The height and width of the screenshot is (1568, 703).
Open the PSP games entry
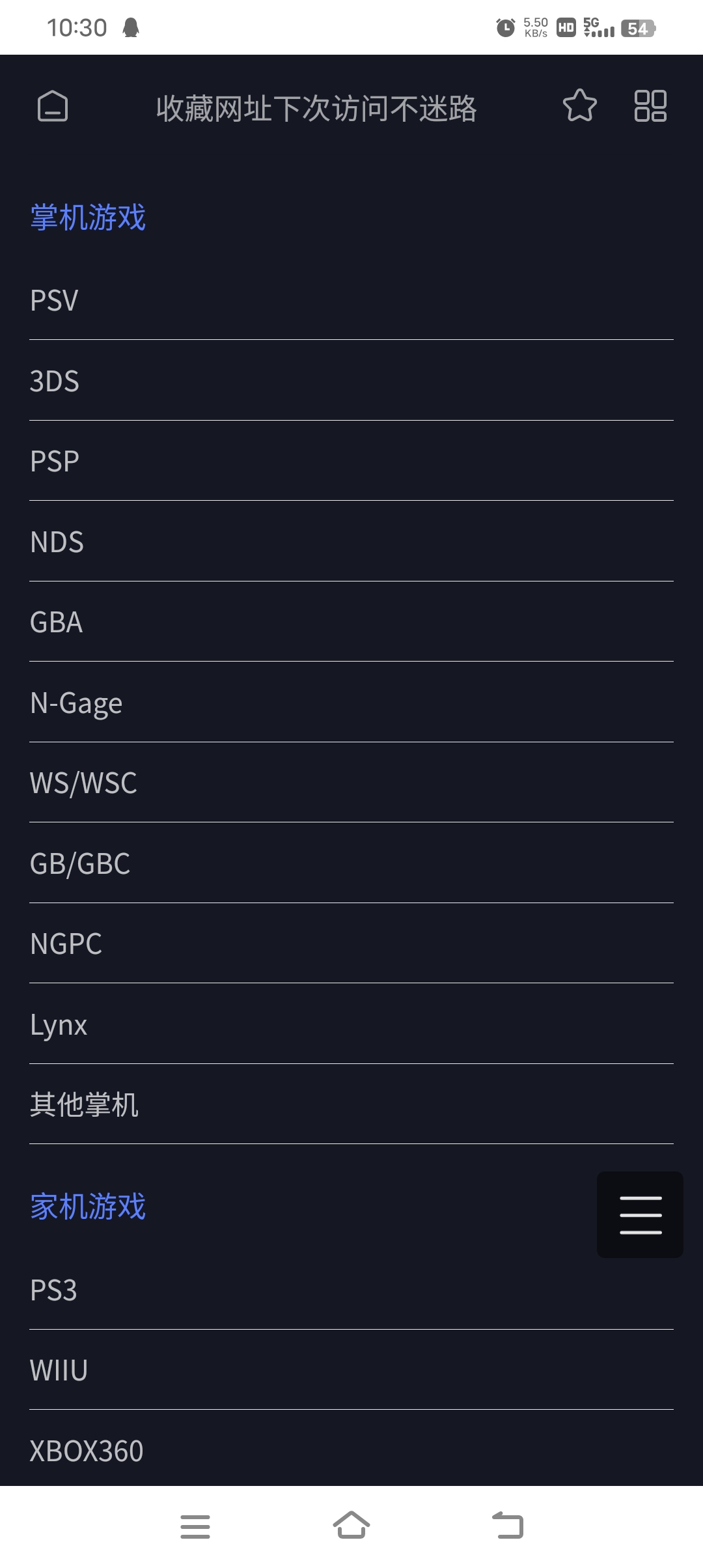pyautogui.click(x=351, y=461)
